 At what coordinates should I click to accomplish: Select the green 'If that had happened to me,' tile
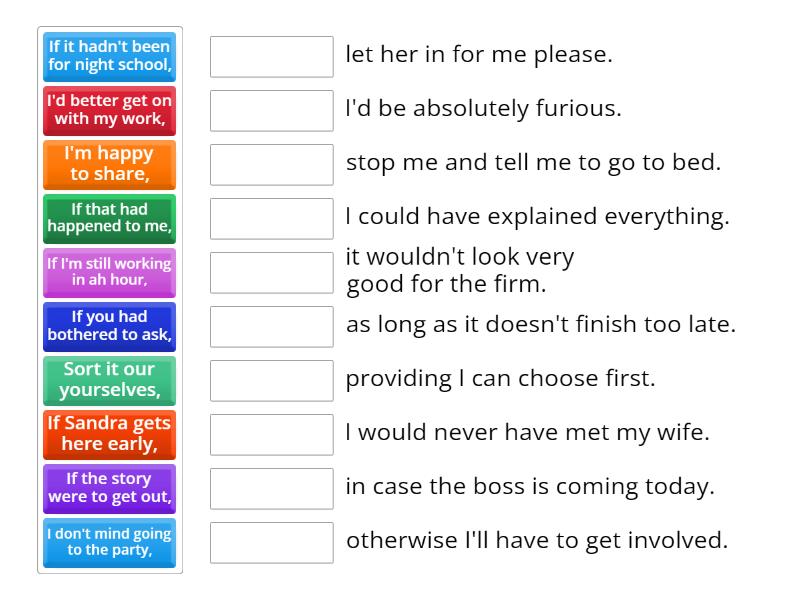(x=109, y=218)
